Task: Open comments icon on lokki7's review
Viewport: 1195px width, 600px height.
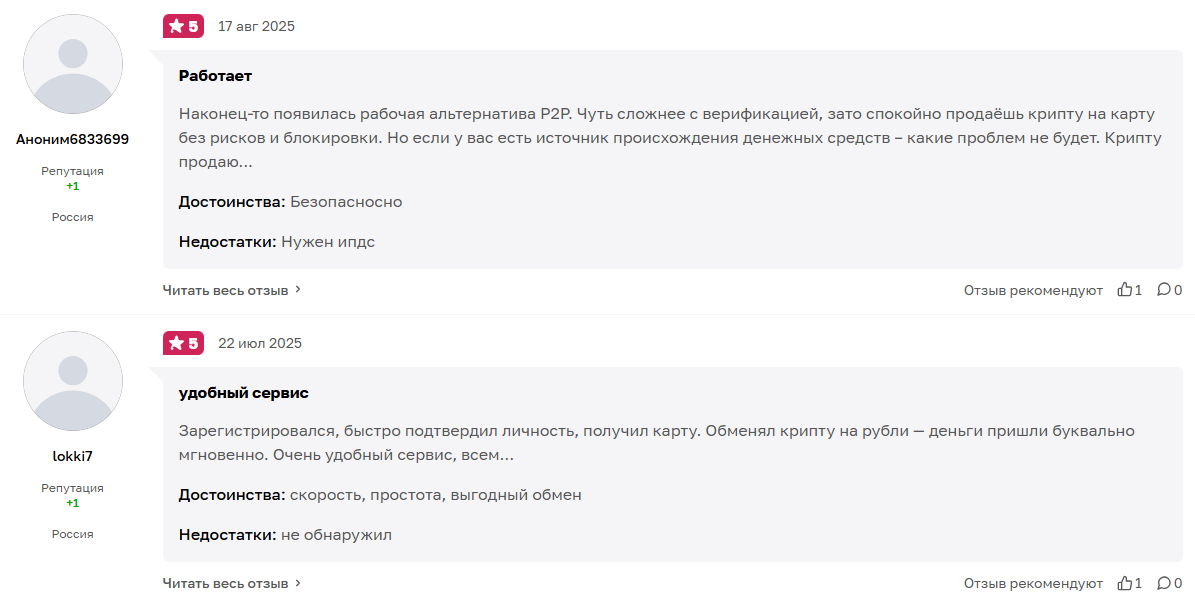Action: pyautogui.click(x=1164, y=583)
